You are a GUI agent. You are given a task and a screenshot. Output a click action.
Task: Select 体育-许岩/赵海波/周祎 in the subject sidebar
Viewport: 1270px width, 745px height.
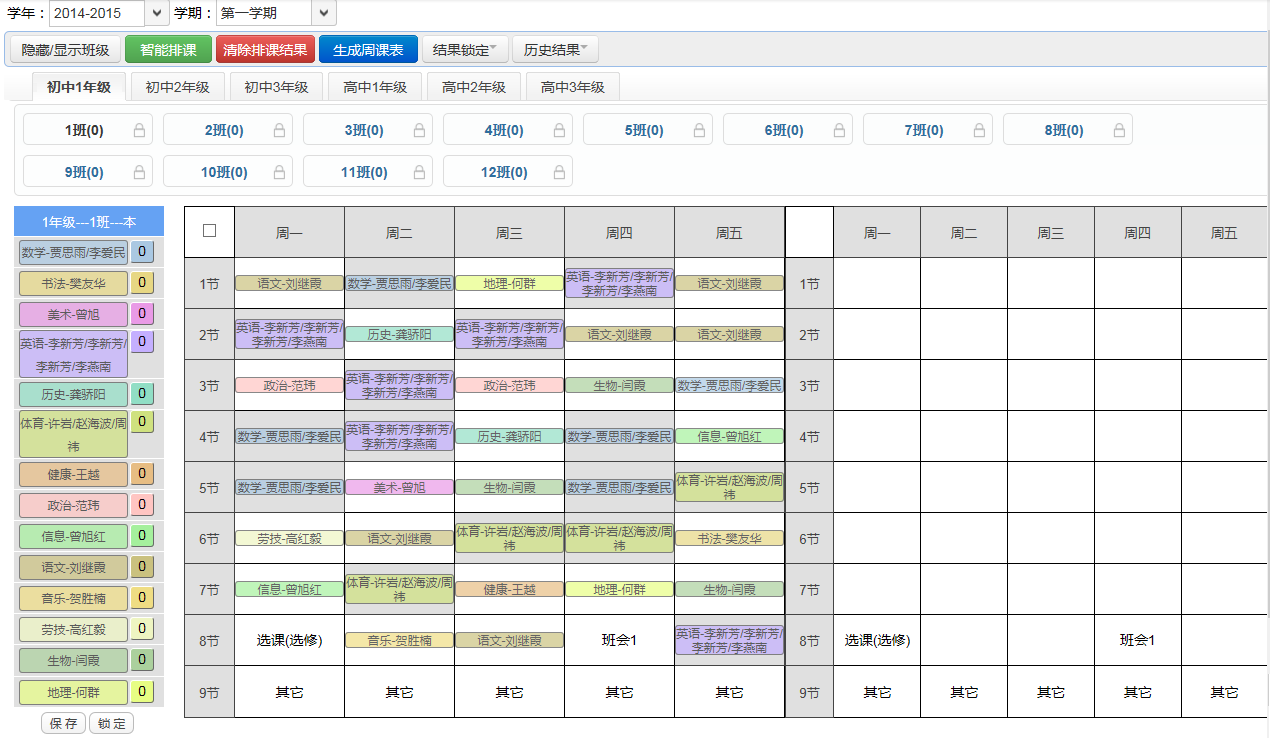[x=73, y=434]
